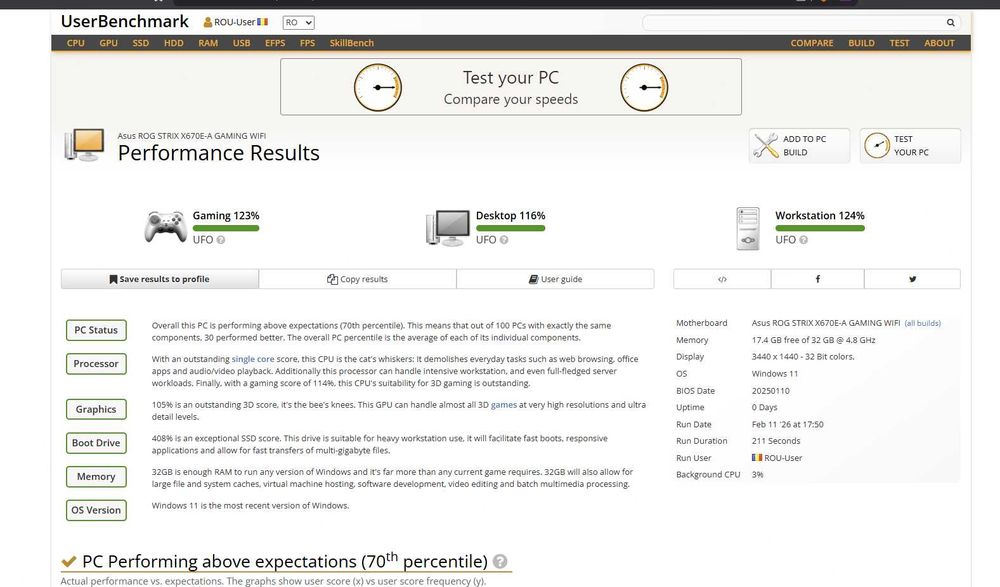Click the Desktop monitor icon
Image resolution: width=1000 pixels, height=587 pixels.
click(448, 228)
